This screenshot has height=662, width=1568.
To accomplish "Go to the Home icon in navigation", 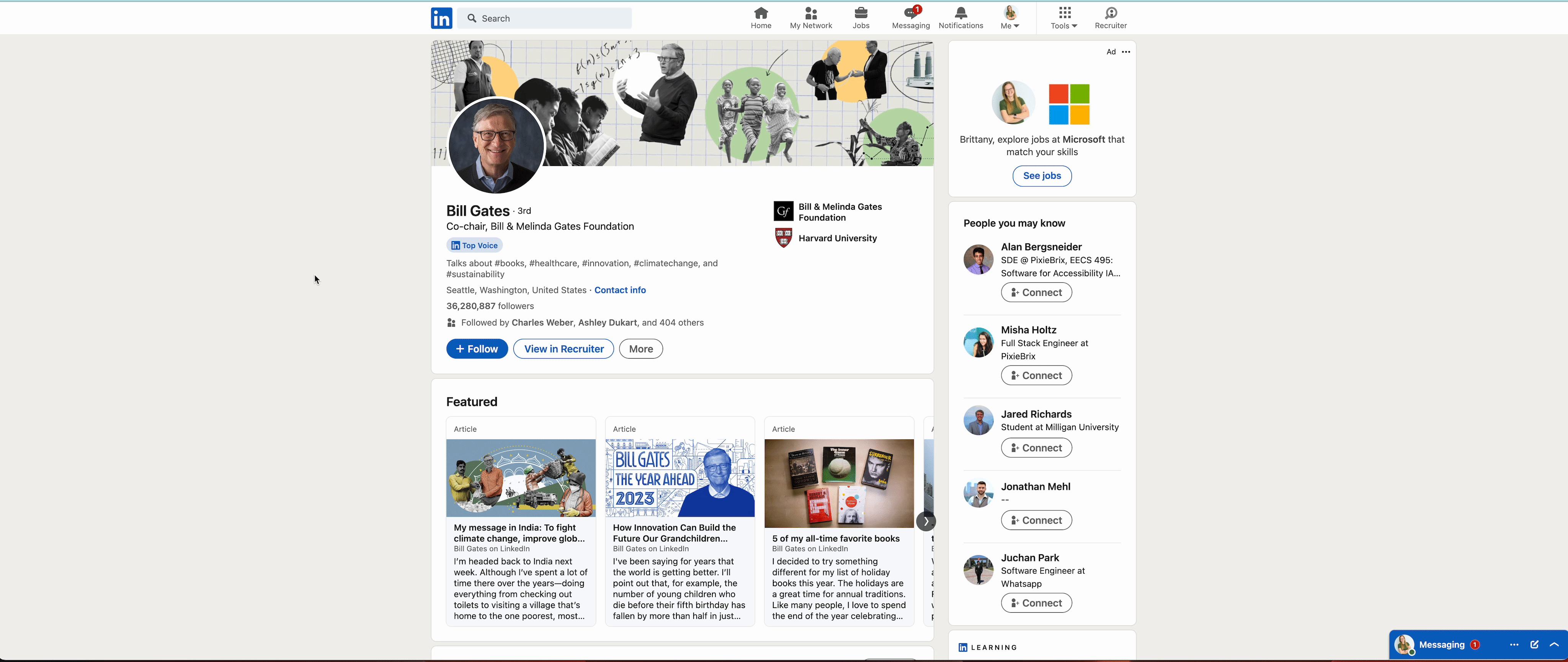I will [x=761, y=18].
